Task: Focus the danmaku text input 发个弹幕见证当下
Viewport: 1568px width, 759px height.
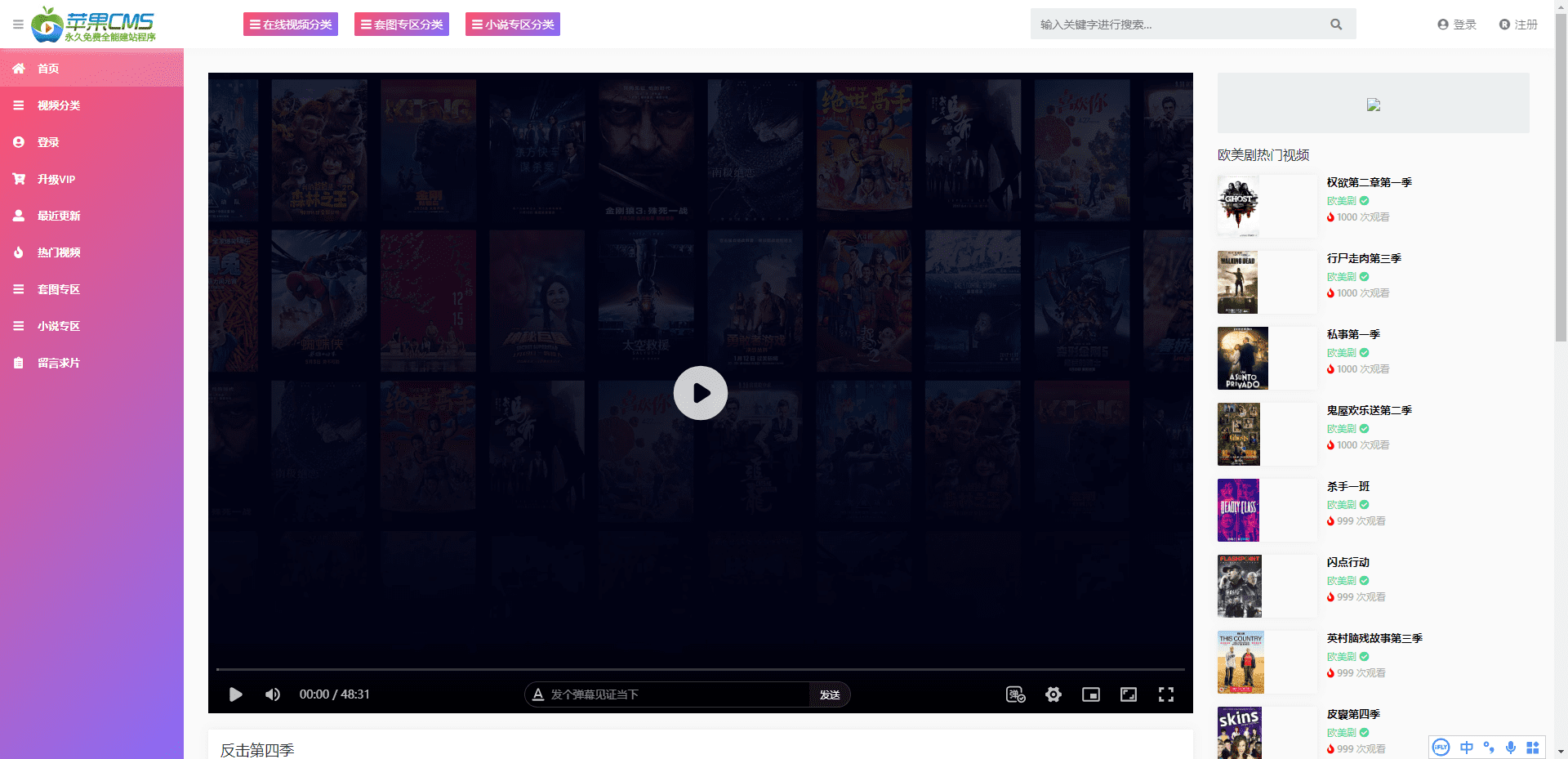Action: pos(678,694)
